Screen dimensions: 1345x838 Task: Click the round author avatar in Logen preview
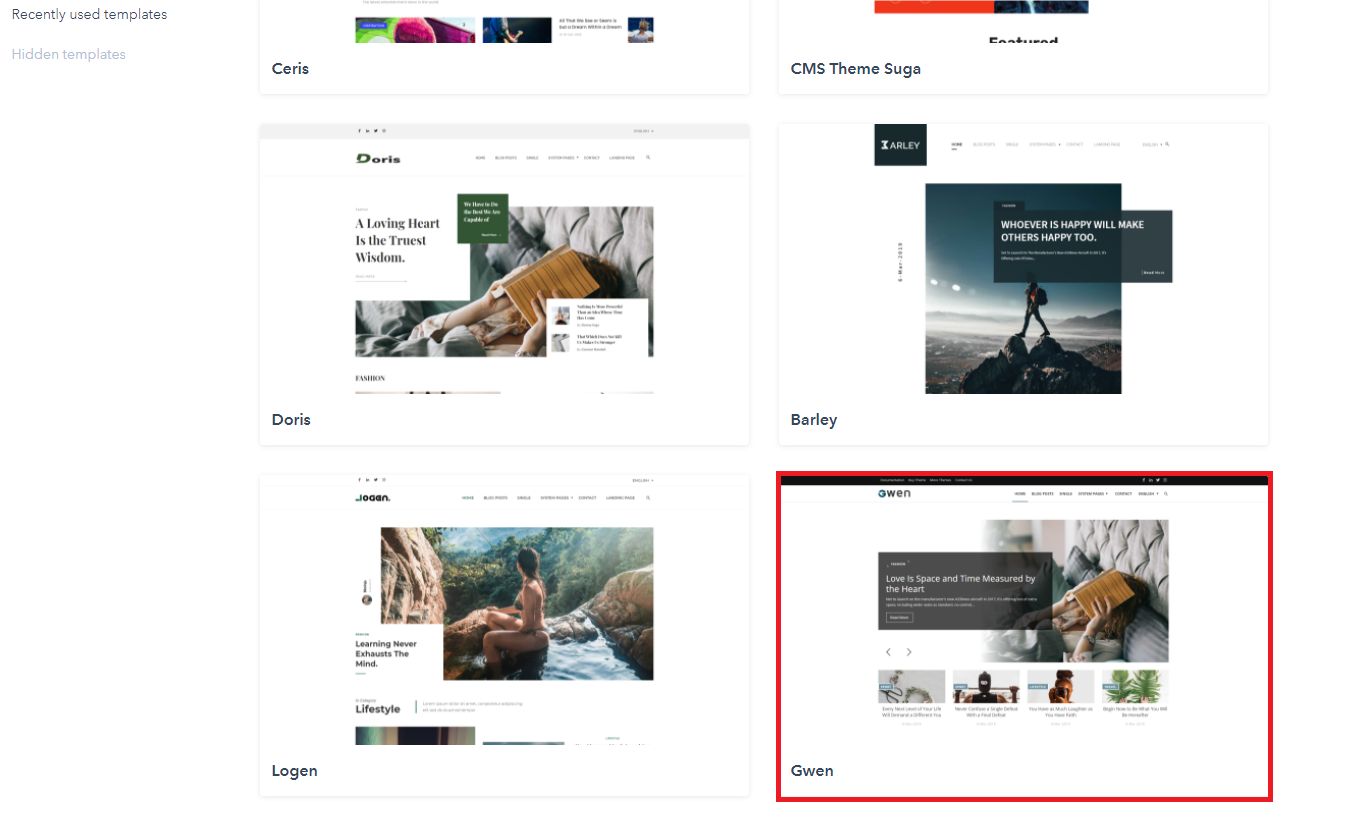click(367, 600)
